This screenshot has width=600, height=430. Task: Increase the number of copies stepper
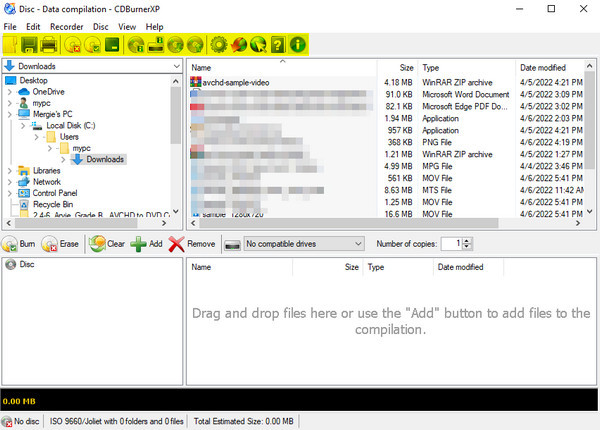click(467, 241)
